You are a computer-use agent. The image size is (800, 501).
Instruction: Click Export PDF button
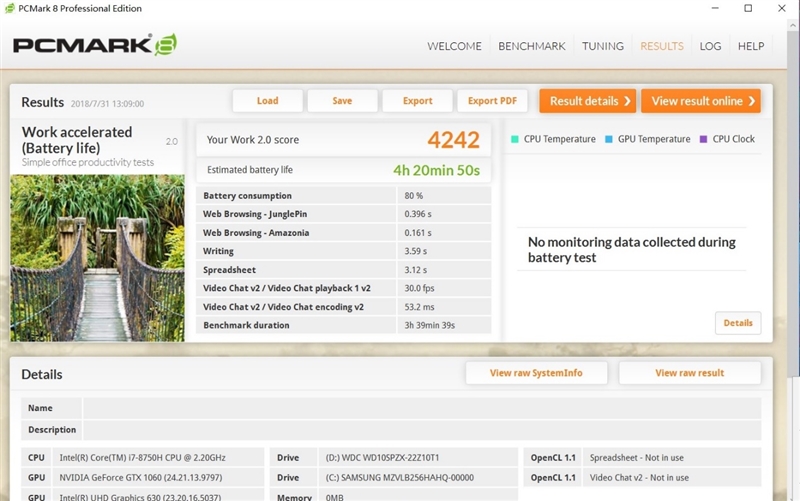[492, 101]
